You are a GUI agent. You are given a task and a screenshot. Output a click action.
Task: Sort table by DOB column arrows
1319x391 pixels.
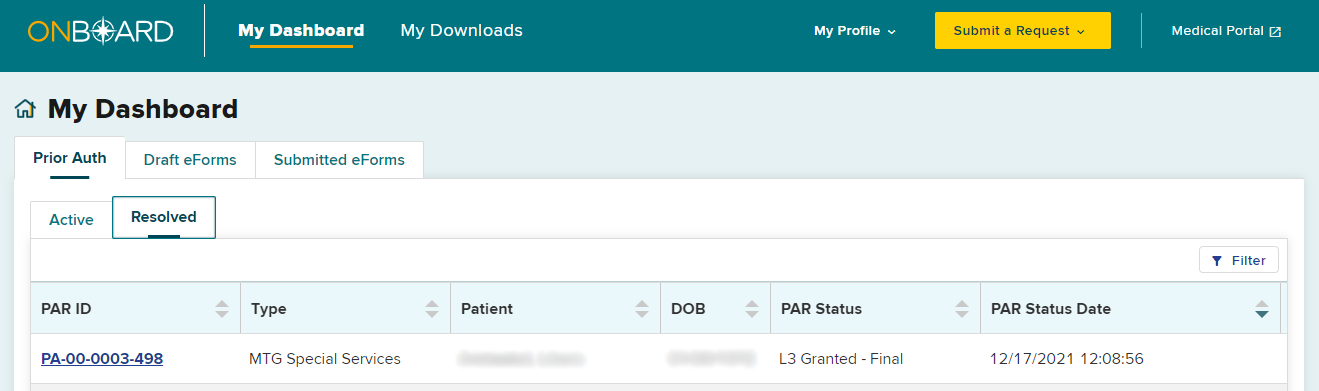pyautogui.click(x=752, y=309)
